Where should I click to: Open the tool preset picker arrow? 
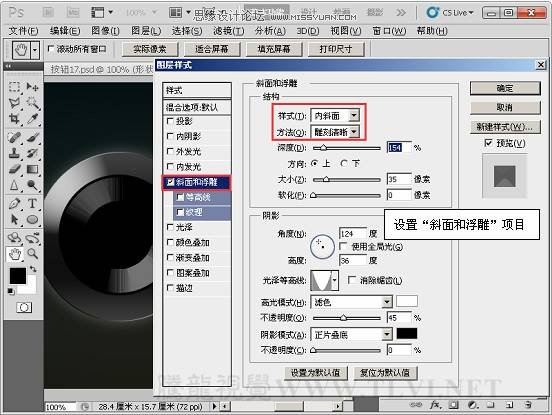34,50
